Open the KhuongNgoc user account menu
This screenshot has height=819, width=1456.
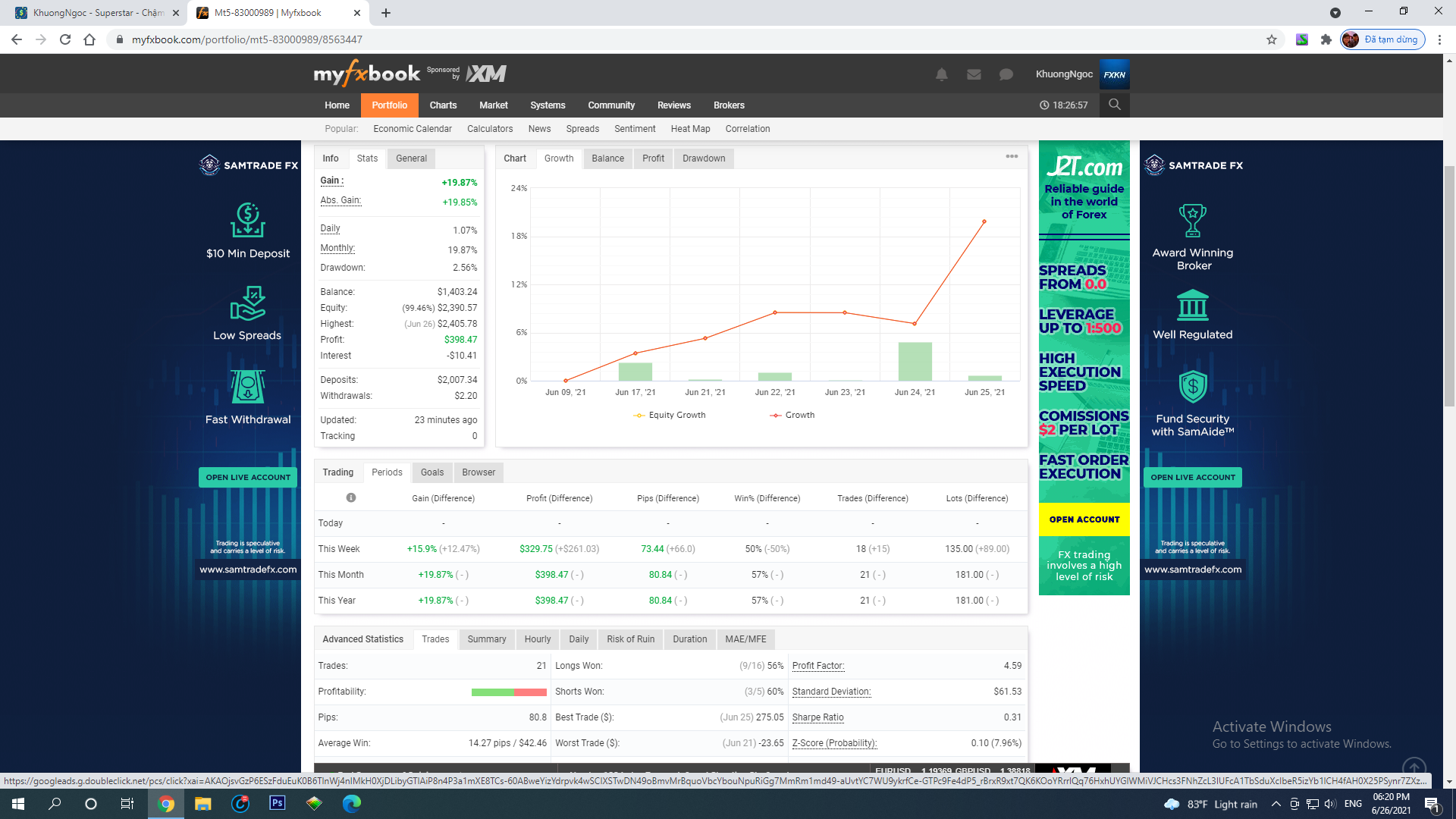(1064, 74)
